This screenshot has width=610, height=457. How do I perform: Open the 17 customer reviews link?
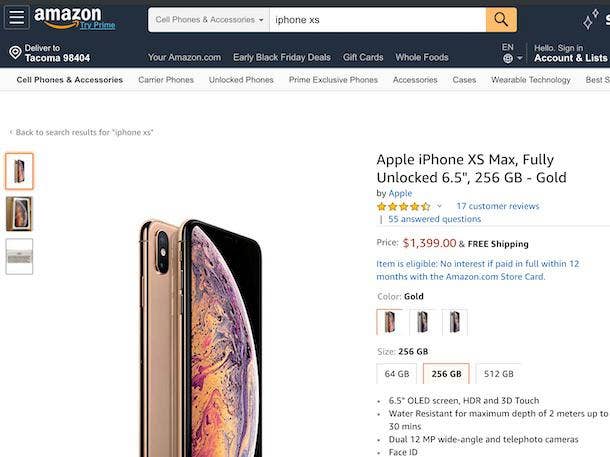497,206
